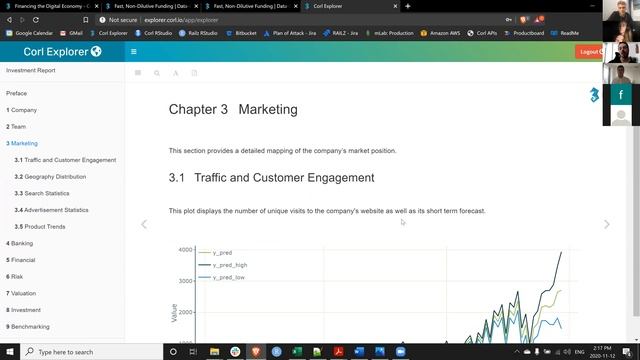The height and width of the screenshot is (360, 640).
Task: Open chapter 8 Investment
Action: (x=23, y=310)
